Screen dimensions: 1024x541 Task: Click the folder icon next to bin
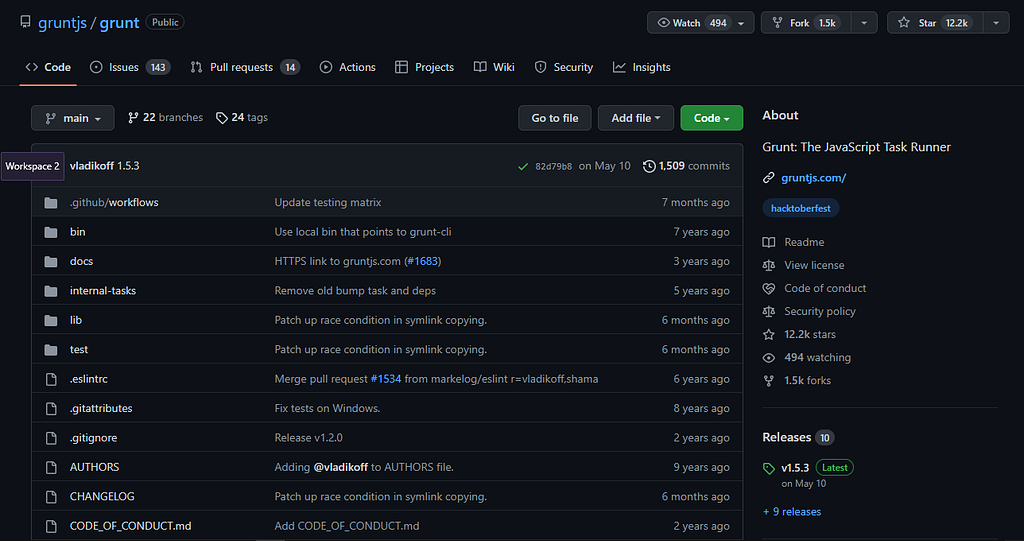(x=51, y=232)
